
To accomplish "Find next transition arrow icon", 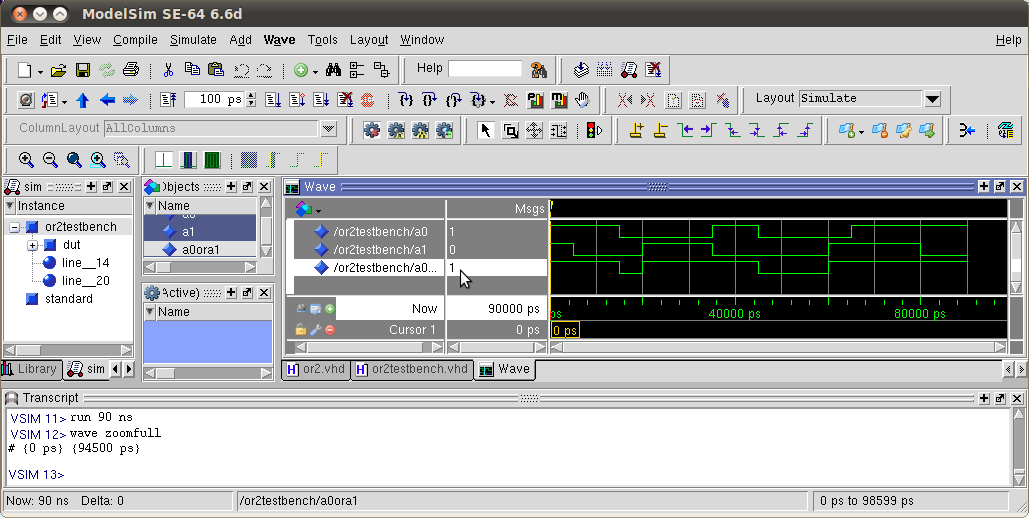I will coord(707,130).
